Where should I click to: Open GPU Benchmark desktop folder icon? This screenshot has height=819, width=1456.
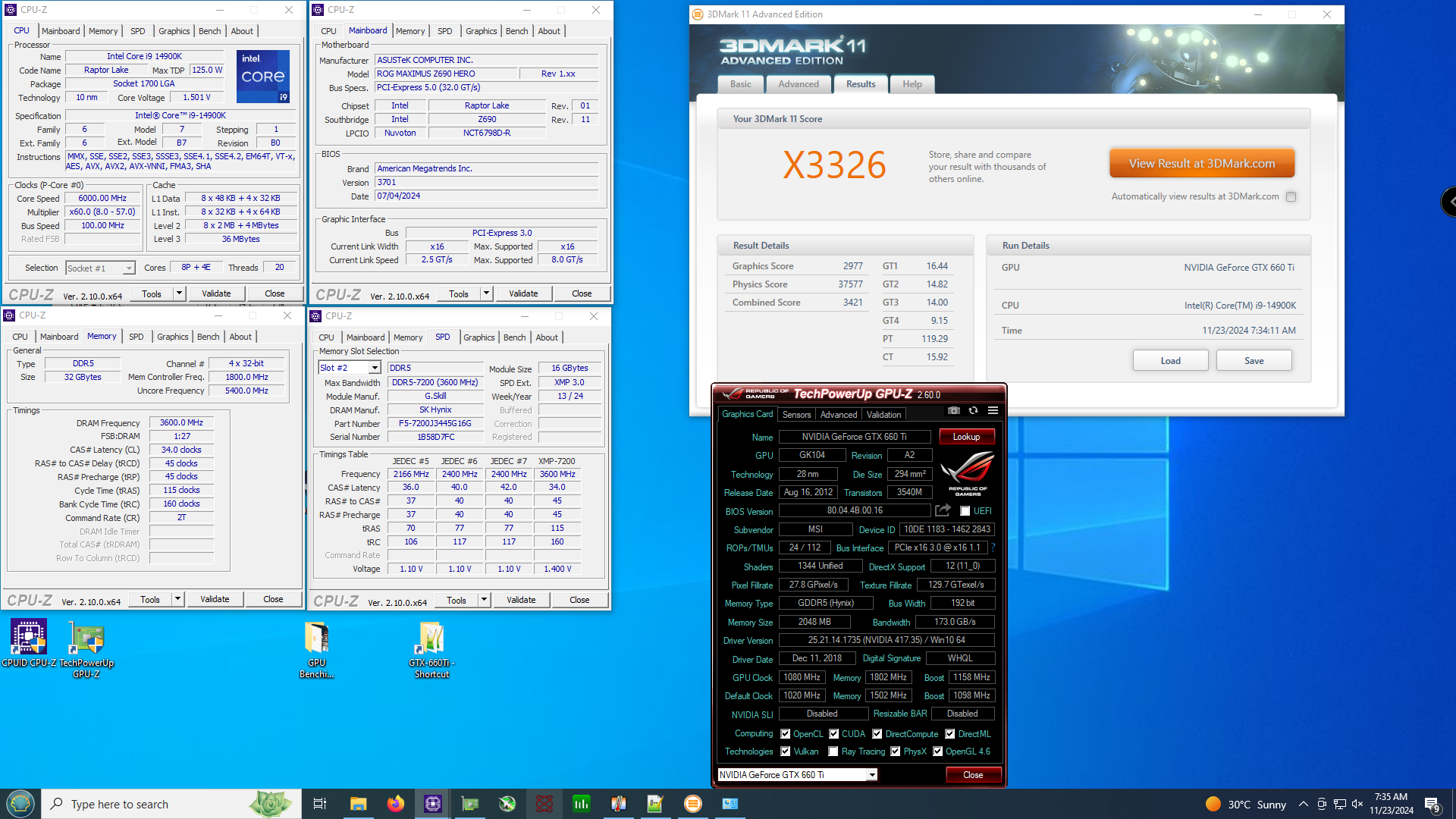pos(316,648)
